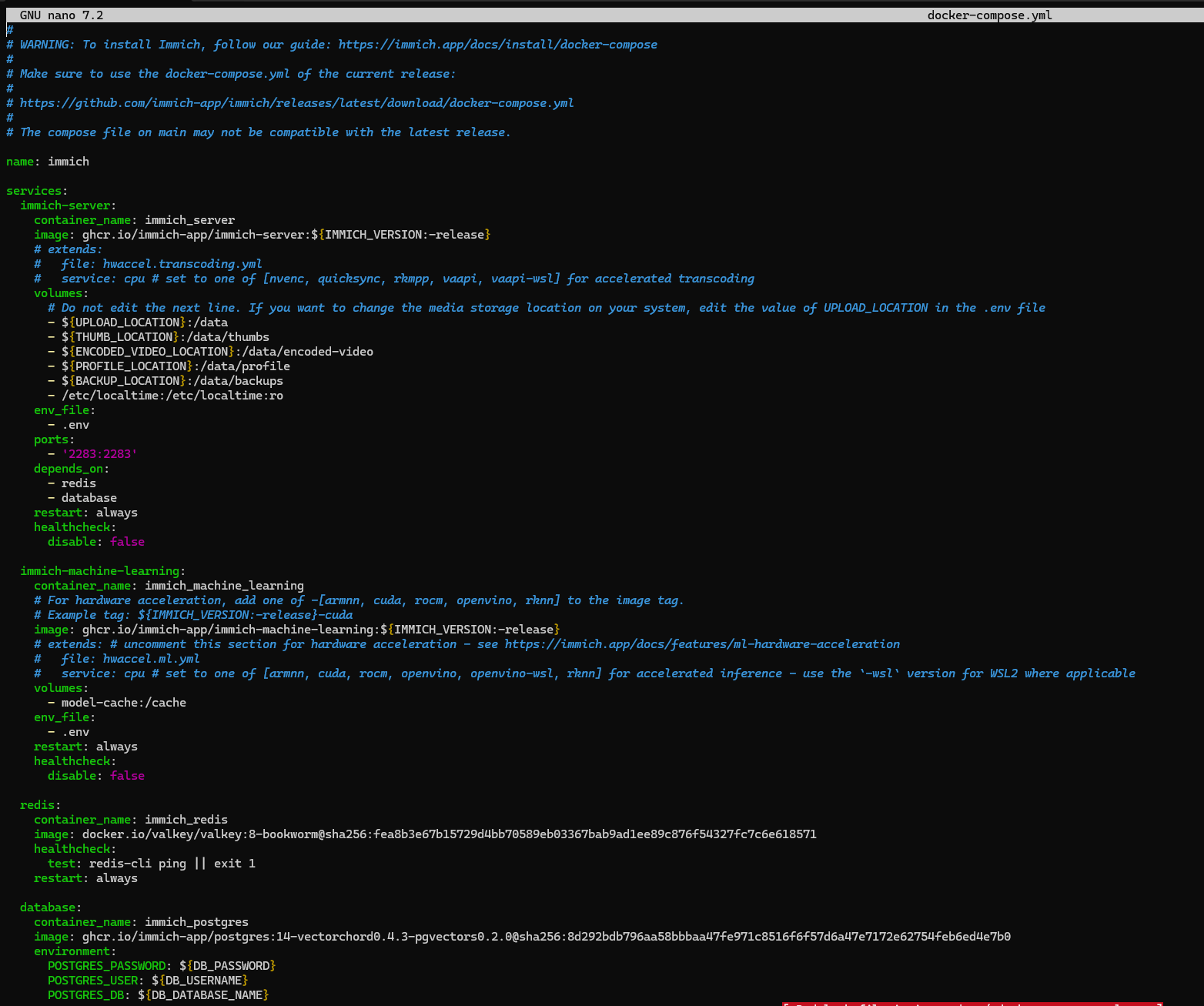Viewport: 1204px width, 1006px height.
Task: Click the 'redis:' service key
Action: click(x=41, y=805)
